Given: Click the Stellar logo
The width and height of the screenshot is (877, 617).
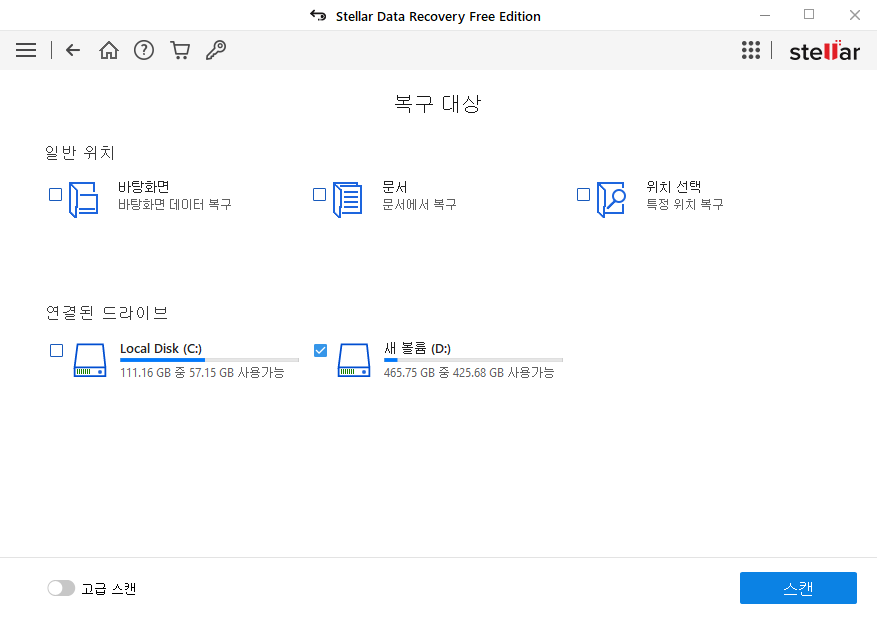Looking at the screenshot, I should (x=824, y=50).
